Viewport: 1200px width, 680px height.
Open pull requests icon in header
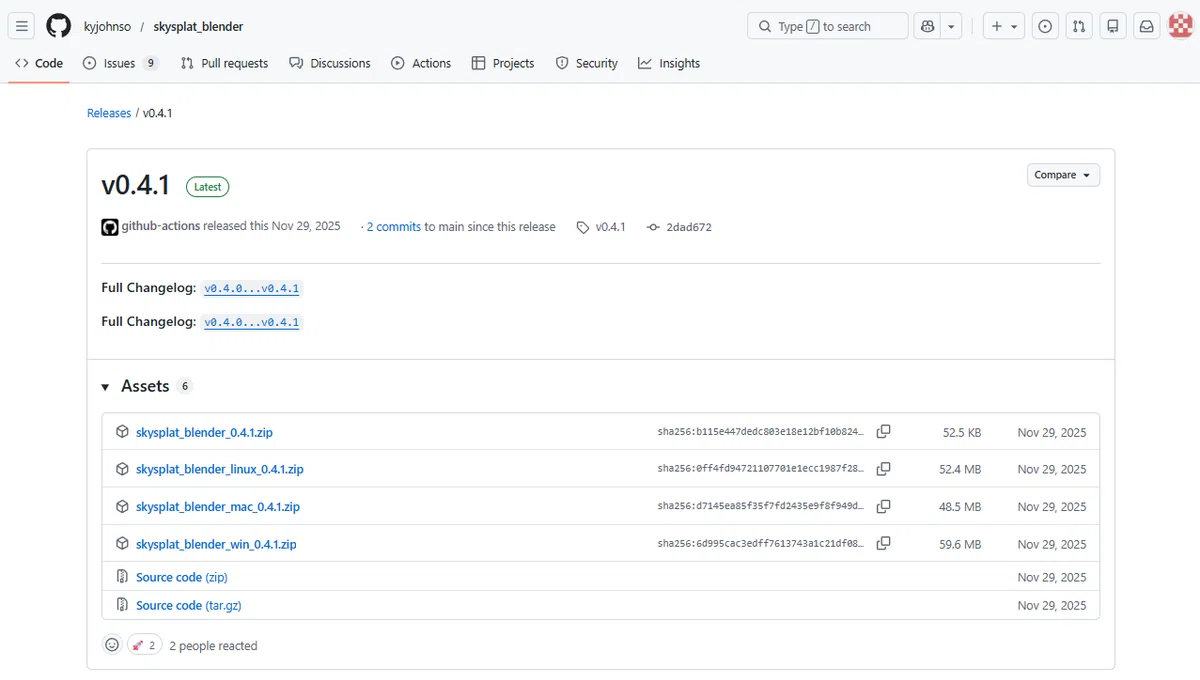point(1079,26)
